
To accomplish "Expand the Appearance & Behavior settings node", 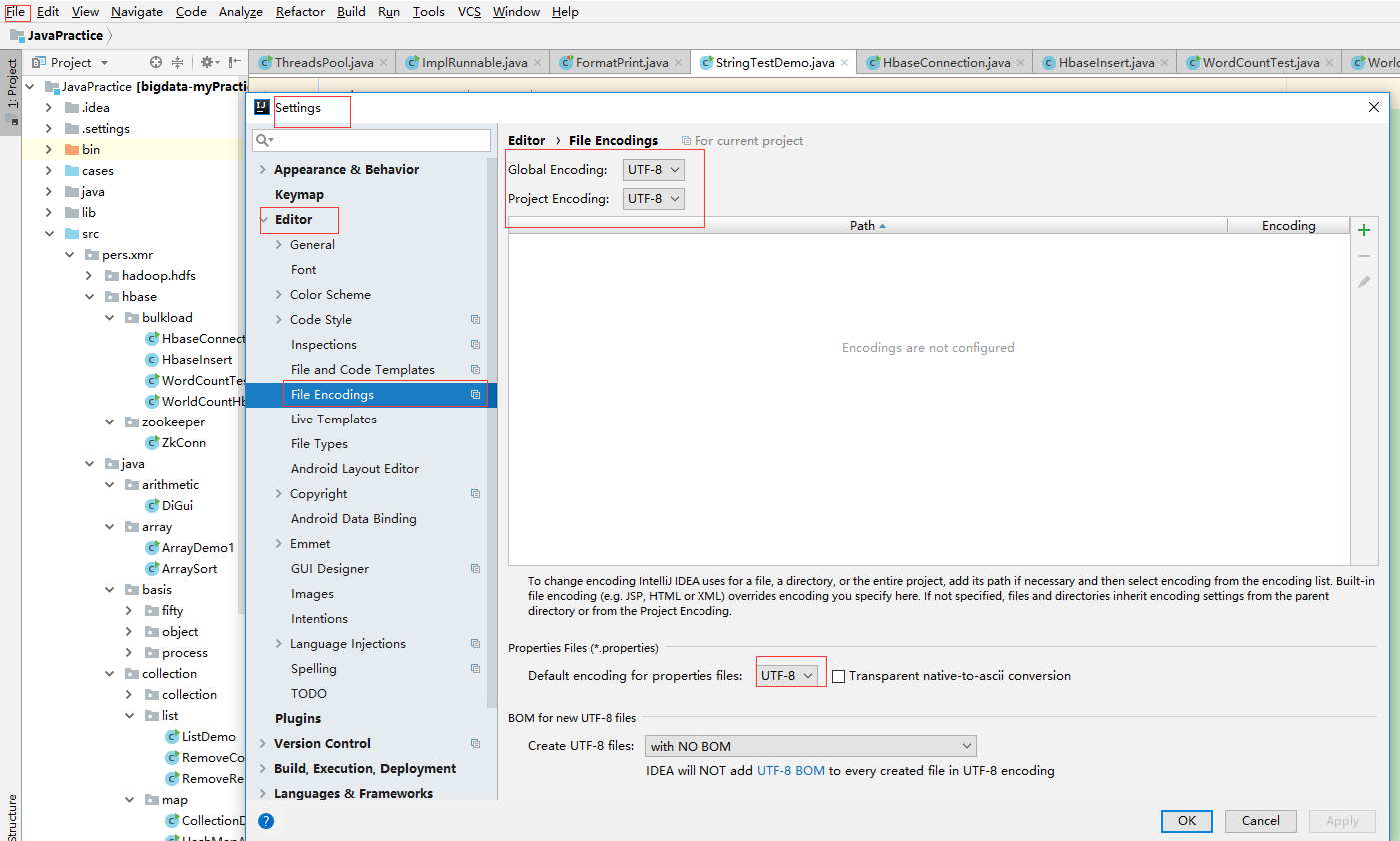I will (x=263, y=170).
